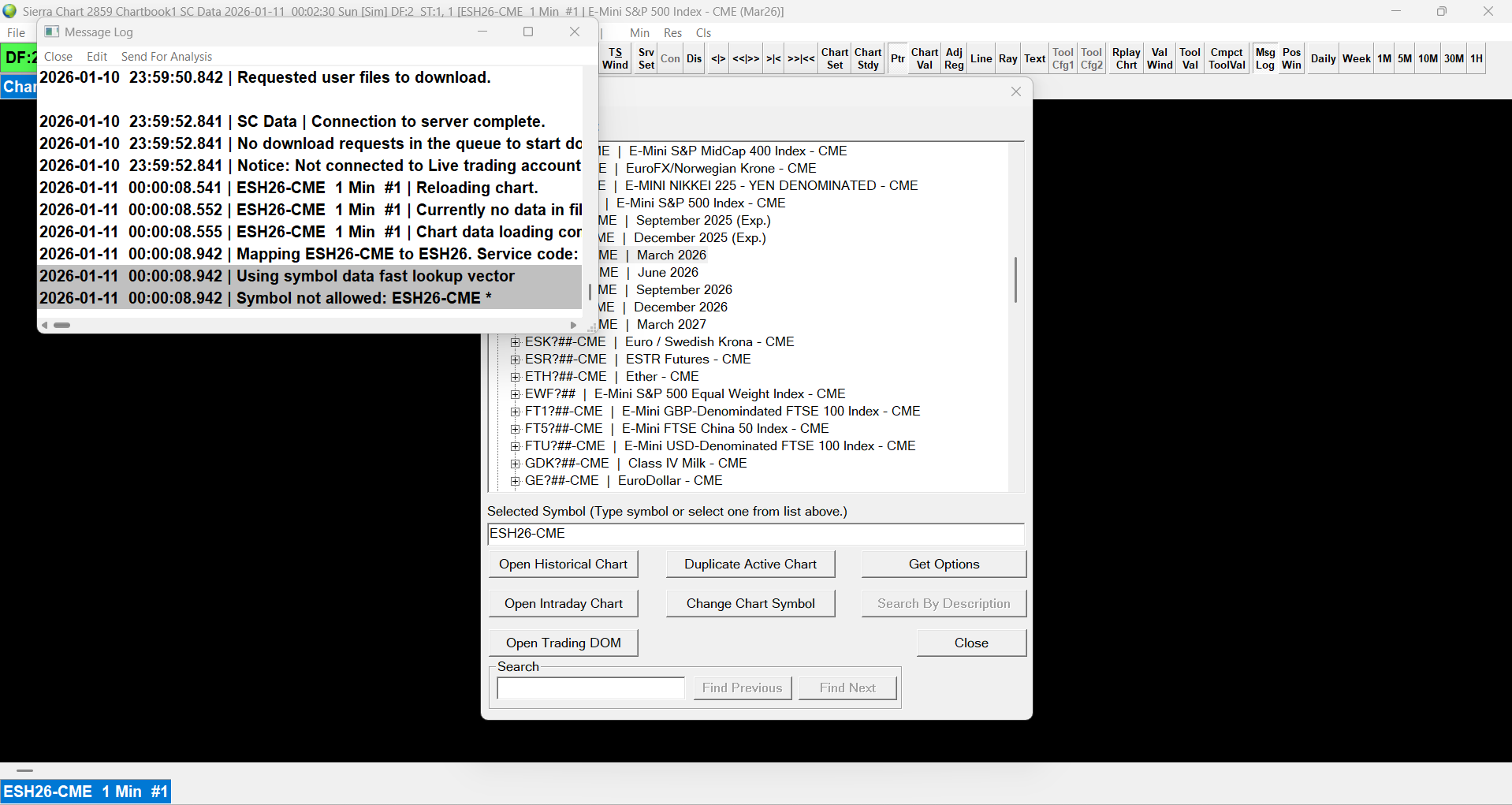Set chart period to 1M

(x=1384, y=58)
